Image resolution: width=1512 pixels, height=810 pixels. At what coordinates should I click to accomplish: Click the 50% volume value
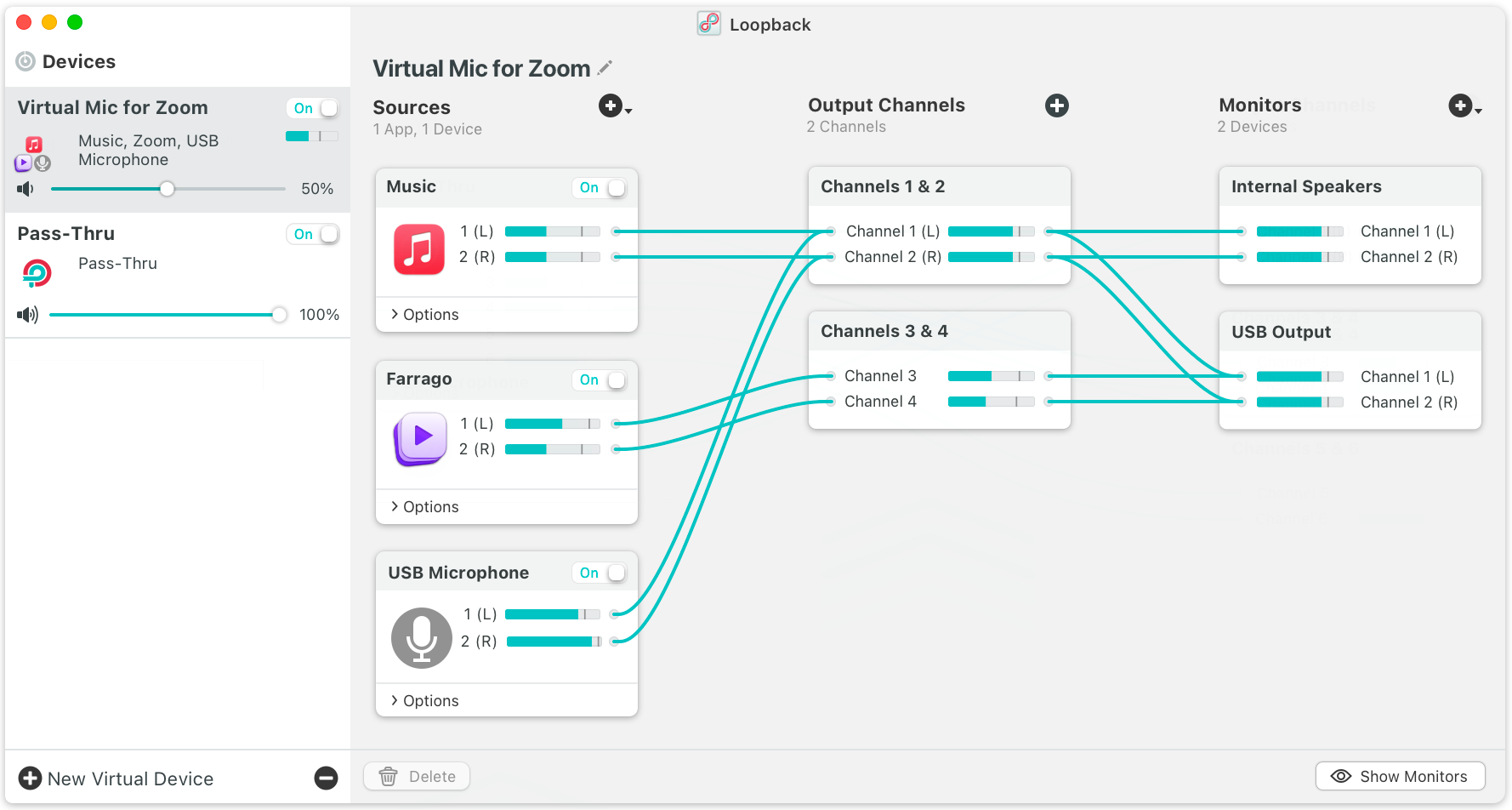point(317,189)
